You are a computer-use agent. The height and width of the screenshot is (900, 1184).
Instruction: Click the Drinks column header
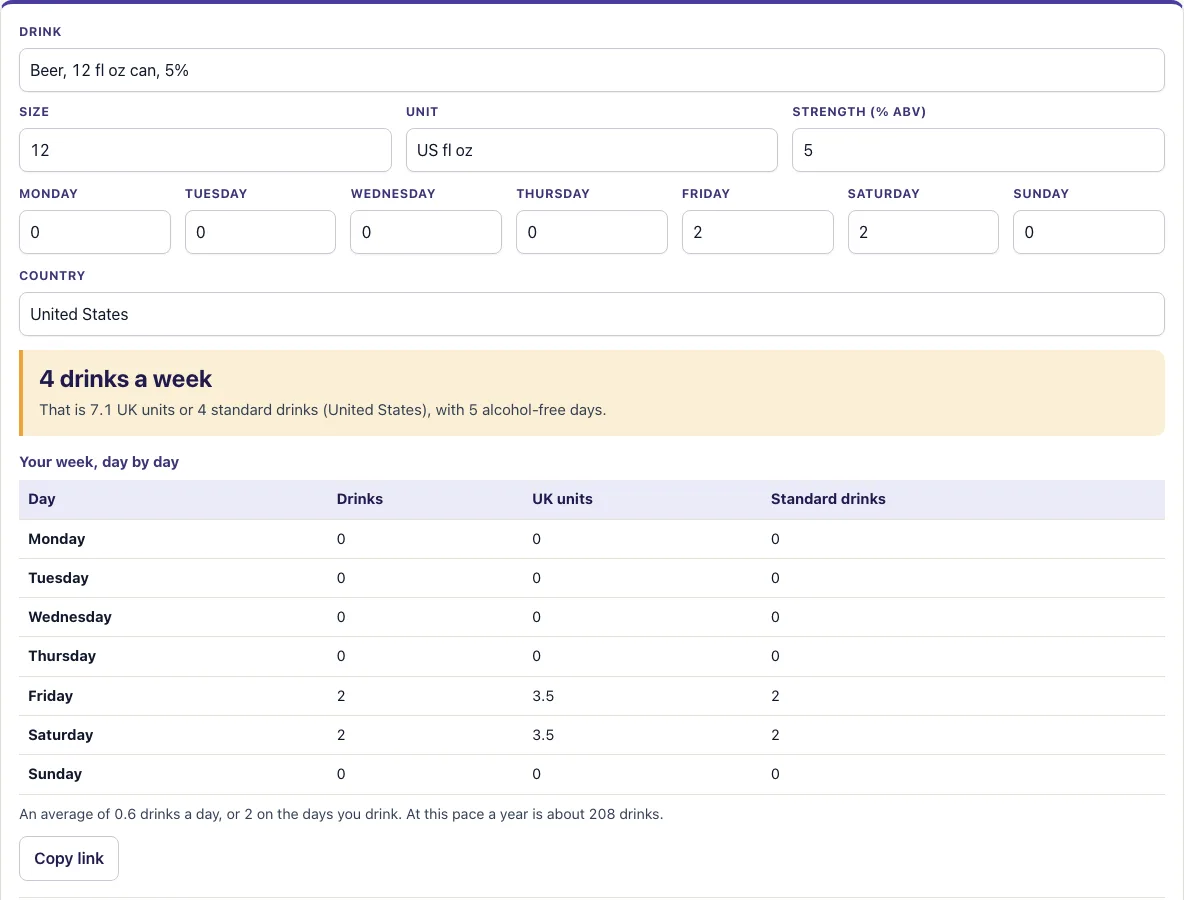359,499
